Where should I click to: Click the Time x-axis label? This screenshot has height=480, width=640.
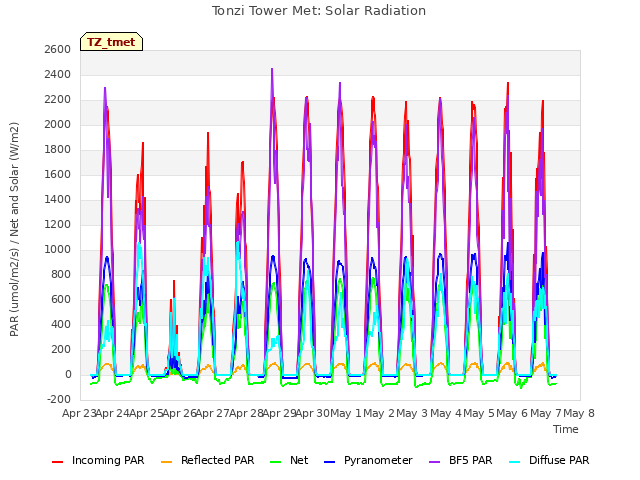click(x=566, y=429)
